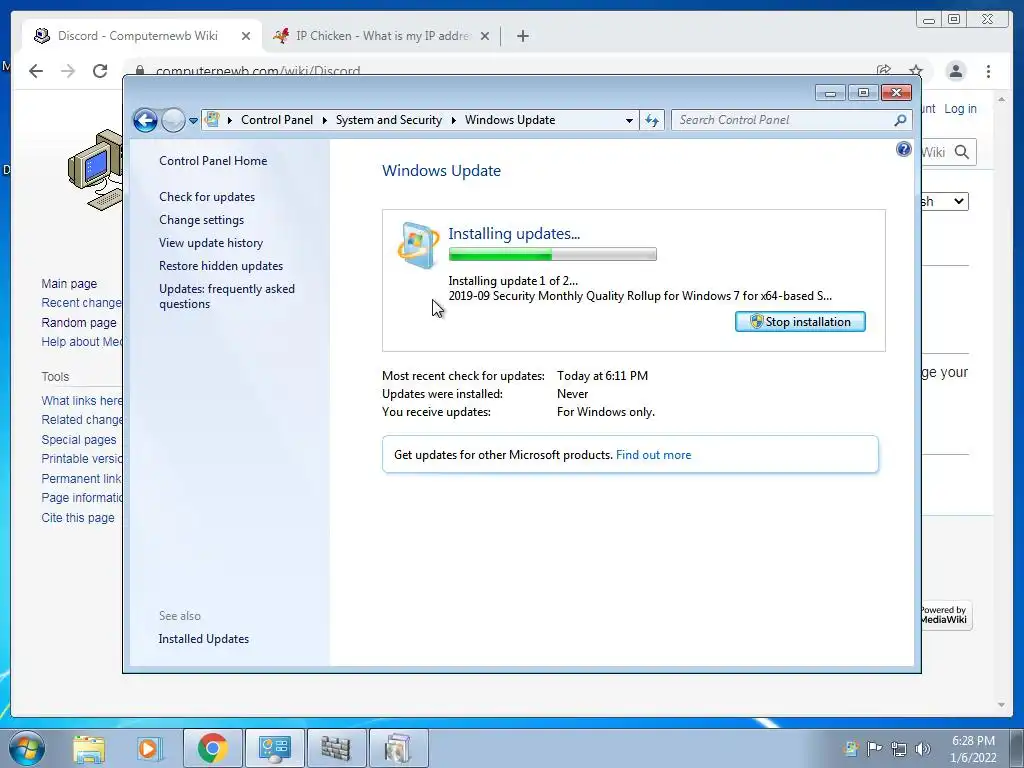This screenshot has height=768, width=1024.
Task: Click Chrome forward button
Action: point(68,71)
